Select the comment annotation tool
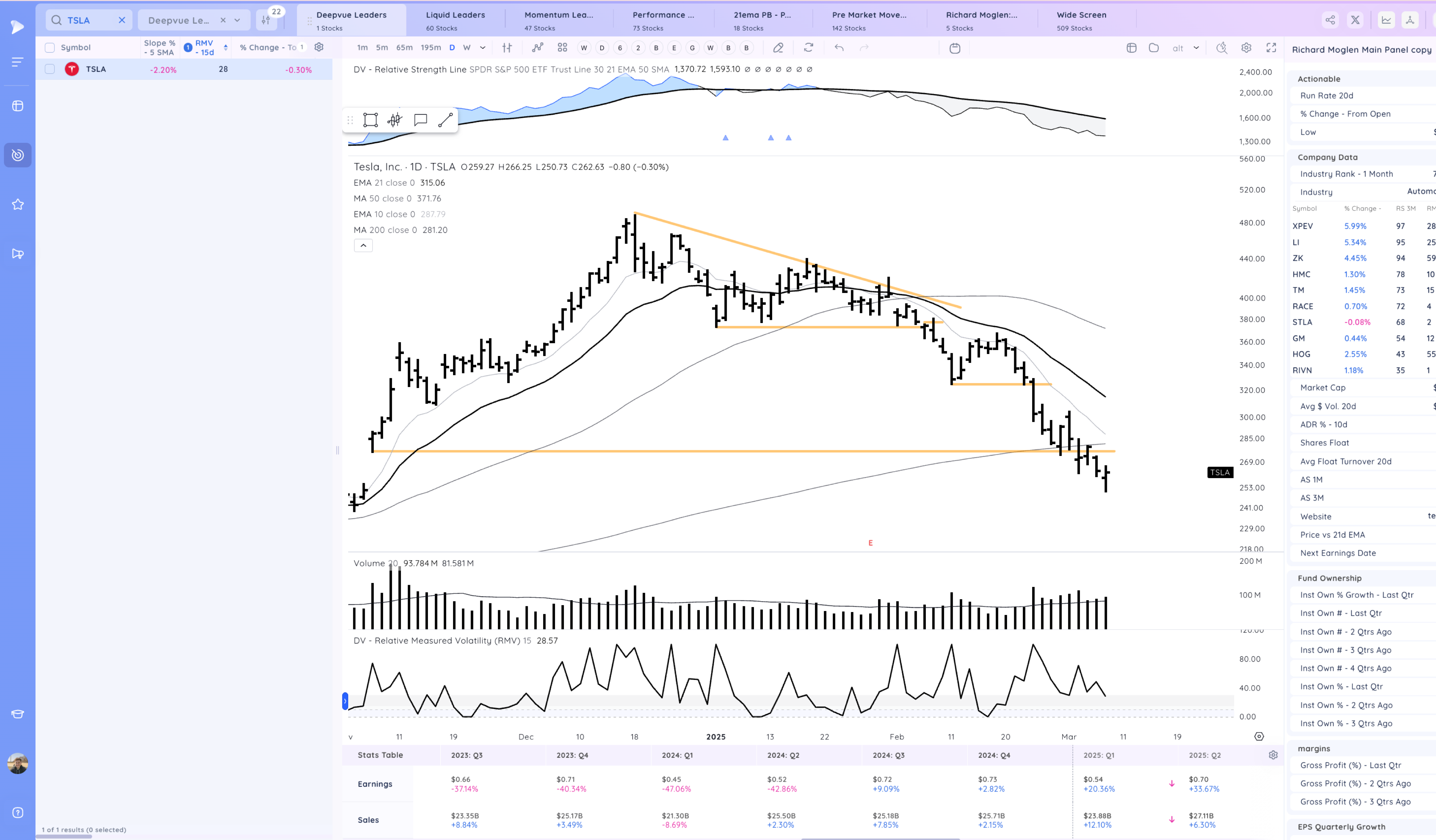 click(x=420, y=120)
